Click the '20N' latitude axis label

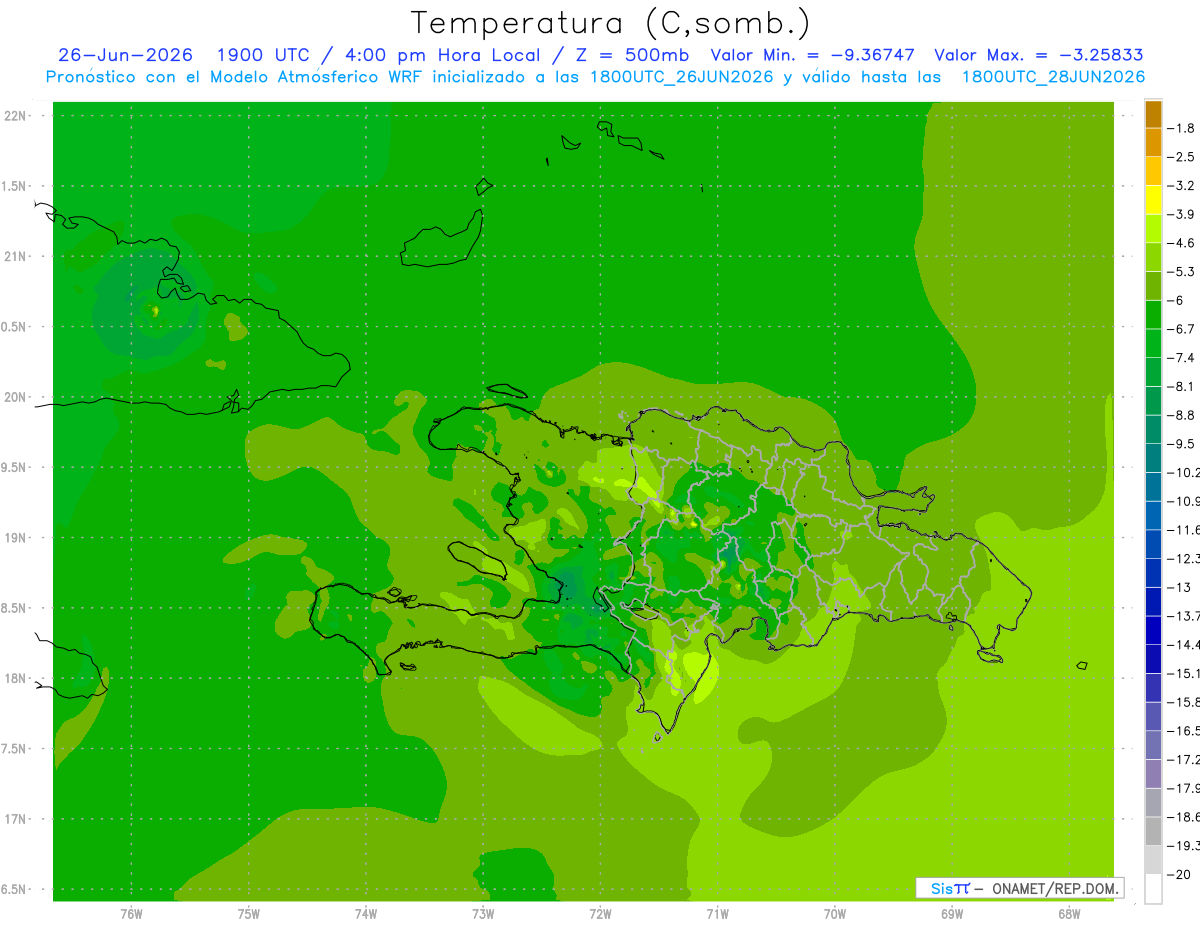tap(16, 397)
